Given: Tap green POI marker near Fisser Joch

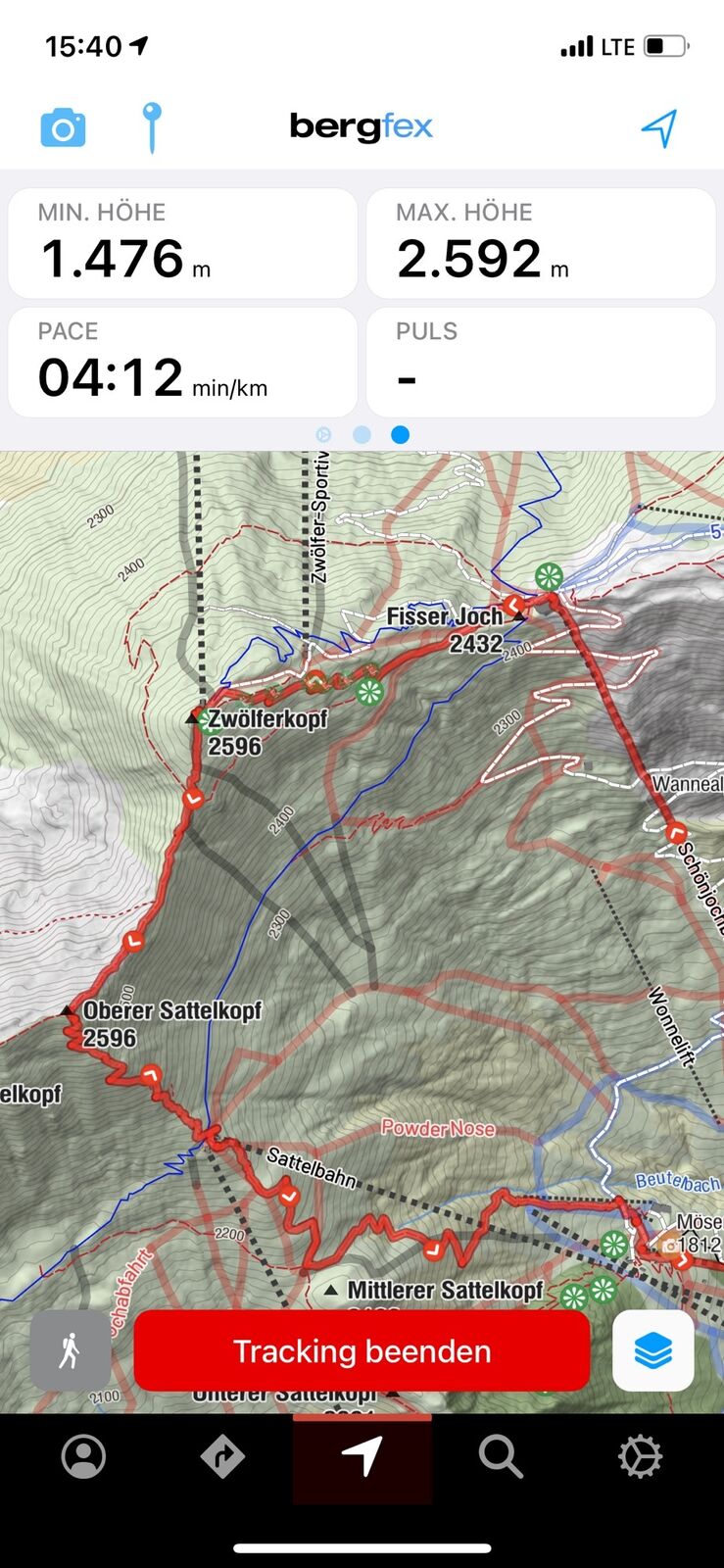Looking at the screenshot, I should pos(549,576).
